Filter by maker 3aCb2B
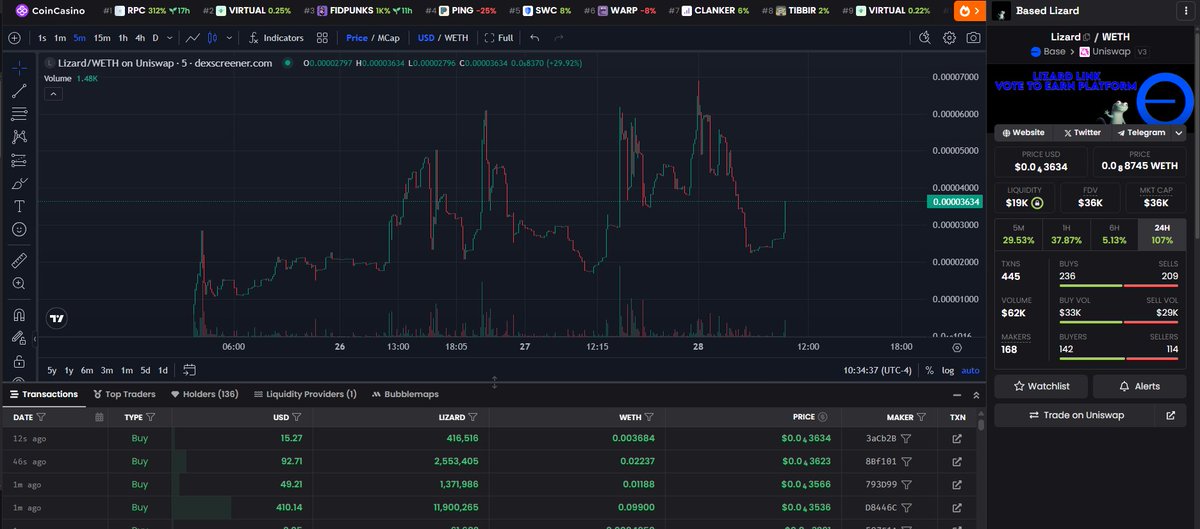The height and width of the screenshot is (529, 1200). point(907,438)
